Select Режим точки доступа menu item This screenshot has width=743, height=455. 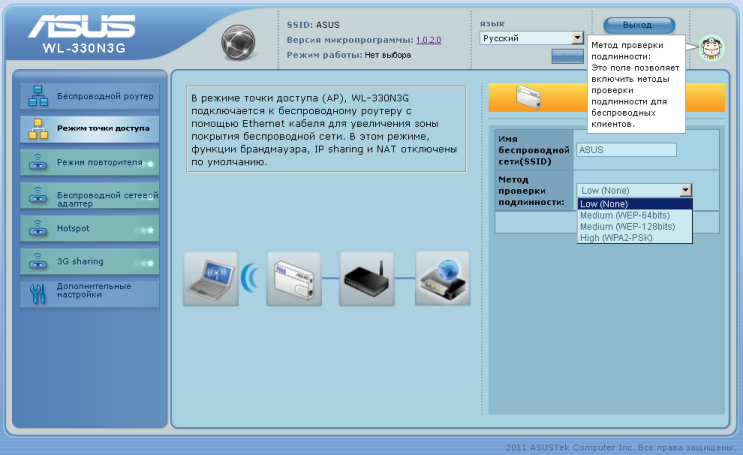(90, 129)
